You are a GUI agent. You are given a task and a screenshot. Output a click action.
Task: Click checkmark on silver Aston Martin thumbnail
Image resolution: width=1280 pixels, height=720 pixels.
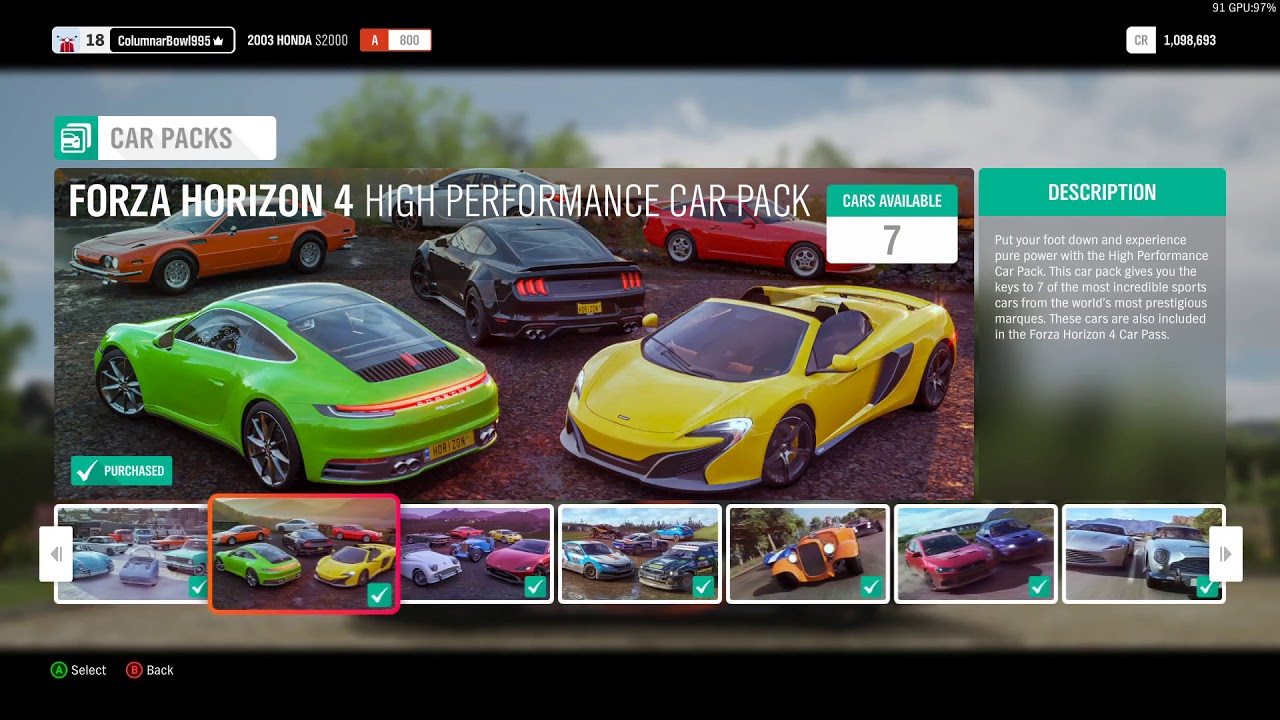click(1207, 587)
